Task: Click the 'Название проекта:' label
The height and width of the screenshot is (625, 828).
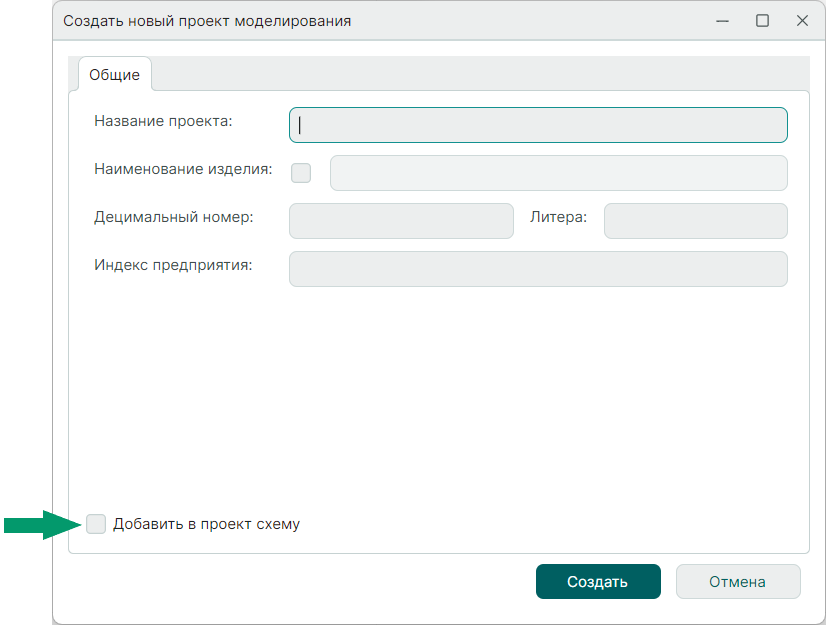Action: tap(163, 121)
